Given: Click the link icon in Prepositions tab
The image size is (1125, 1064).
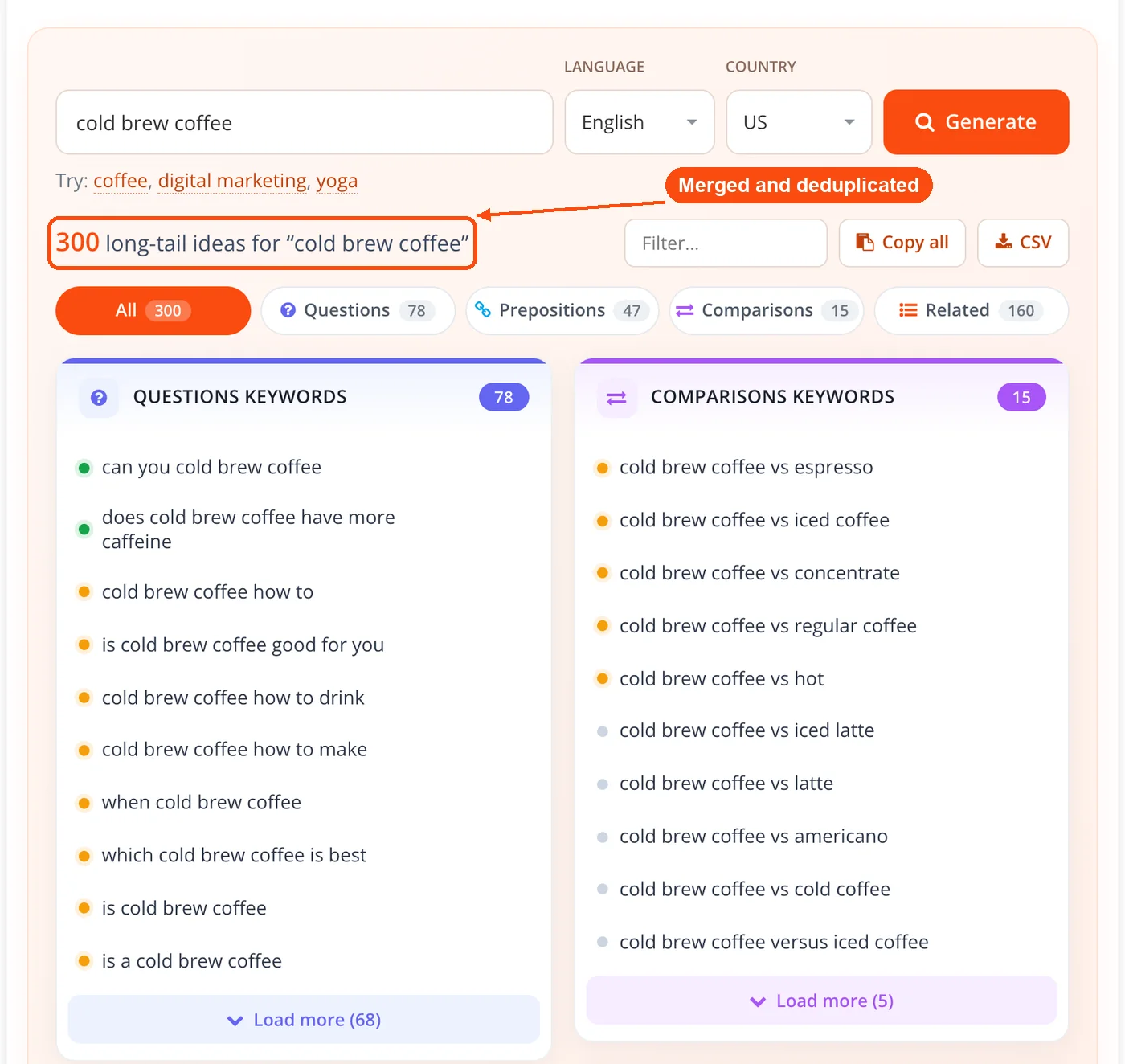Looking at the screenshot, I should [x=483, y=309].
